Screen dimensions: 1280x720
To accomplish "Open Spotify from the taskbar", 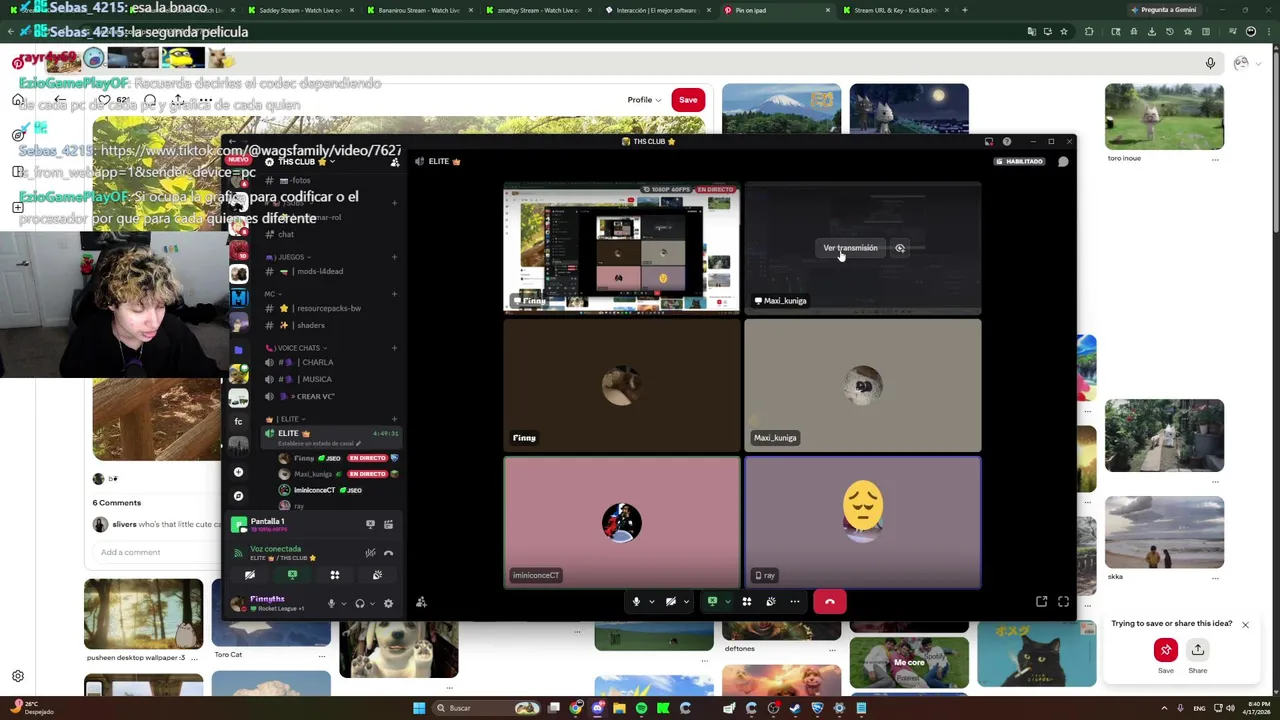I will pos(641,708).
